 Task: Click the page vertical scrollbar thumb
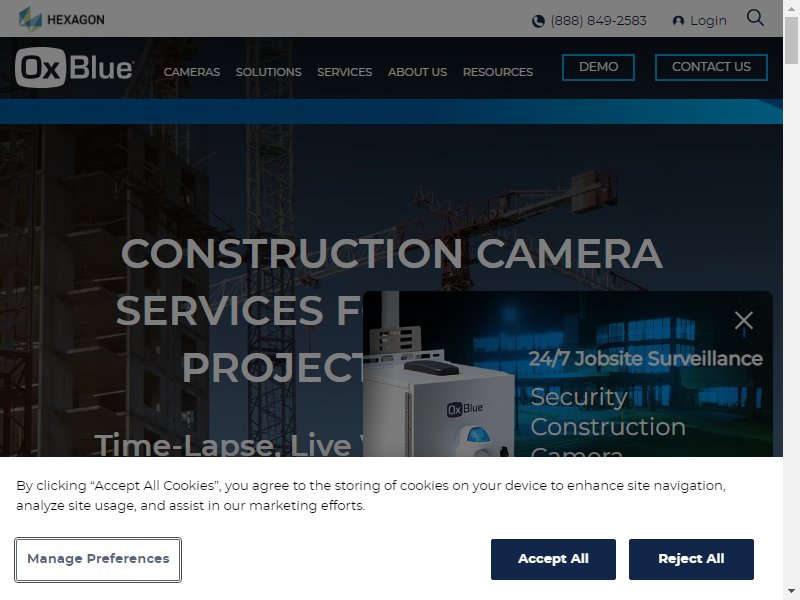click(791, 40)
